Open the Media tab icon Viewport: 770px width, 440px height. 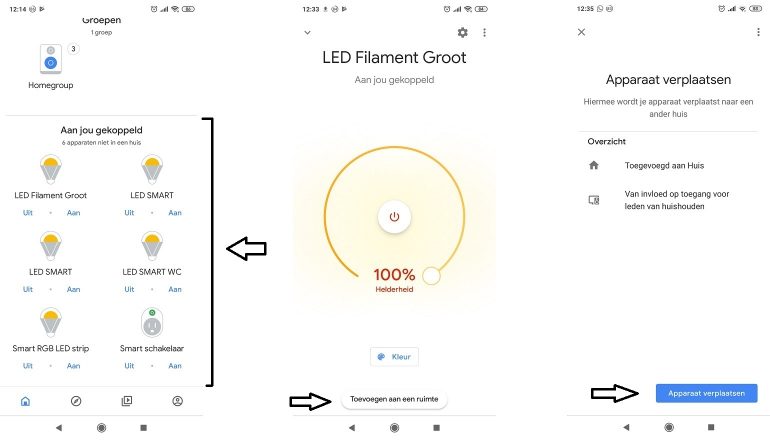pyautogui.click(x=127, y=401)
